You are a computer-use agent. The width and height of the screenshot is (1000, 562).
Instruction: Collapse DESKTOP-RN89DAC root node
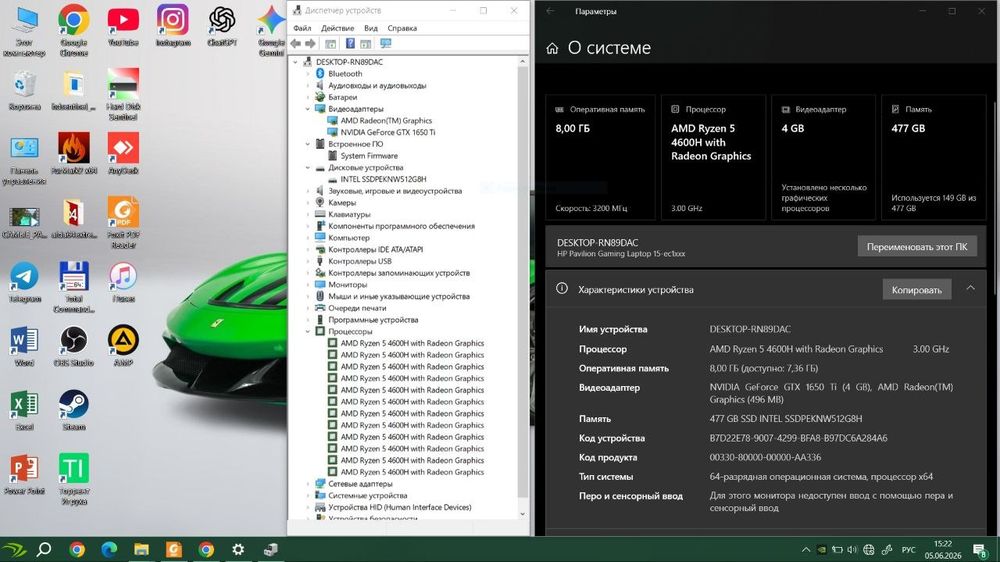[x=295, y=62]
